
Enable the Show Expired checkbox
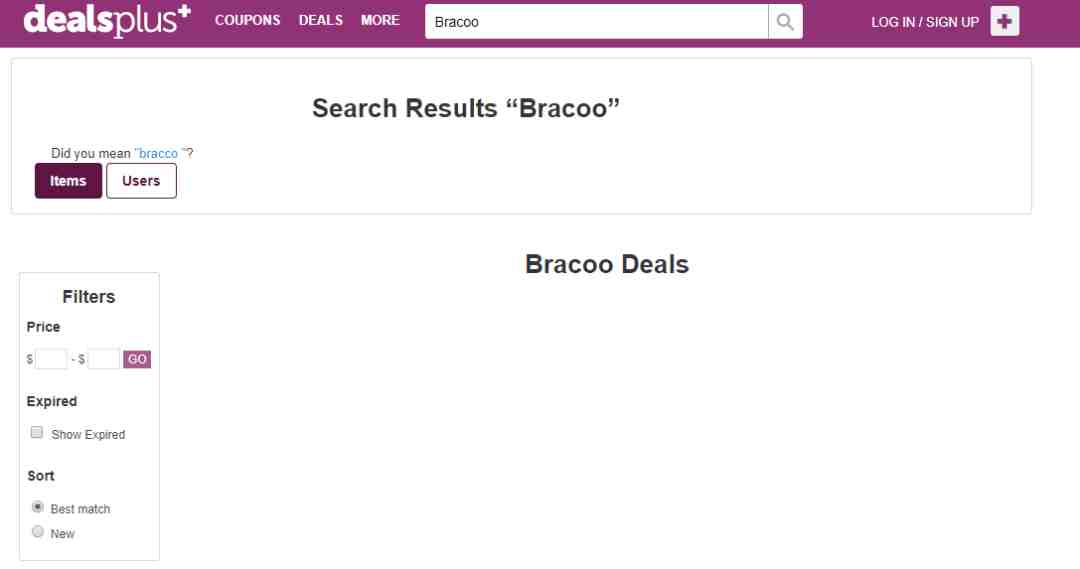tap(37, 433)
